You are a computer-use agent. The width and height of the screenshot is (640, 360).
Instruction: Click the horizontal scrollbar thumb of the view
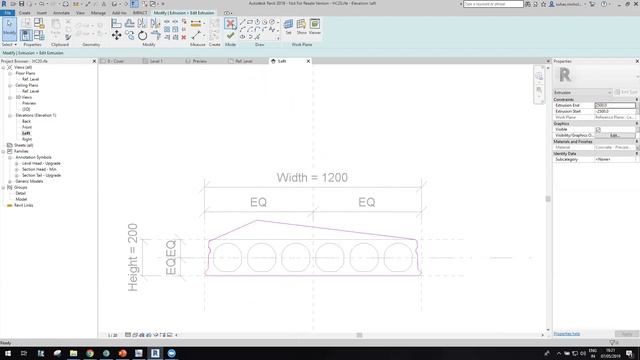(x=359, y=335)
